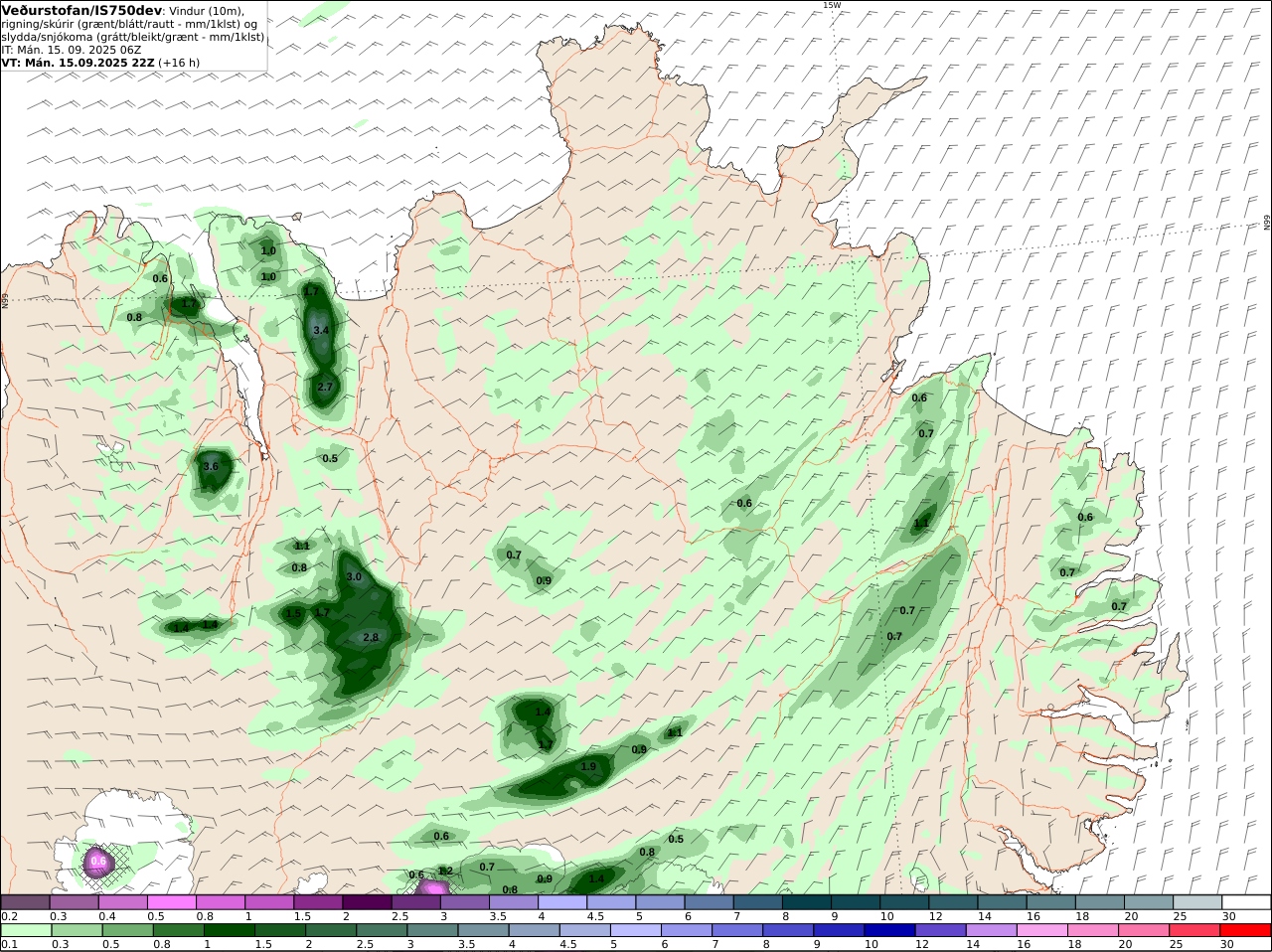This screenshot has height=952, width=1272.
Task: Click the (+16 h) forecast offset text
Action: pyautogui.click(x=180, y=62)
